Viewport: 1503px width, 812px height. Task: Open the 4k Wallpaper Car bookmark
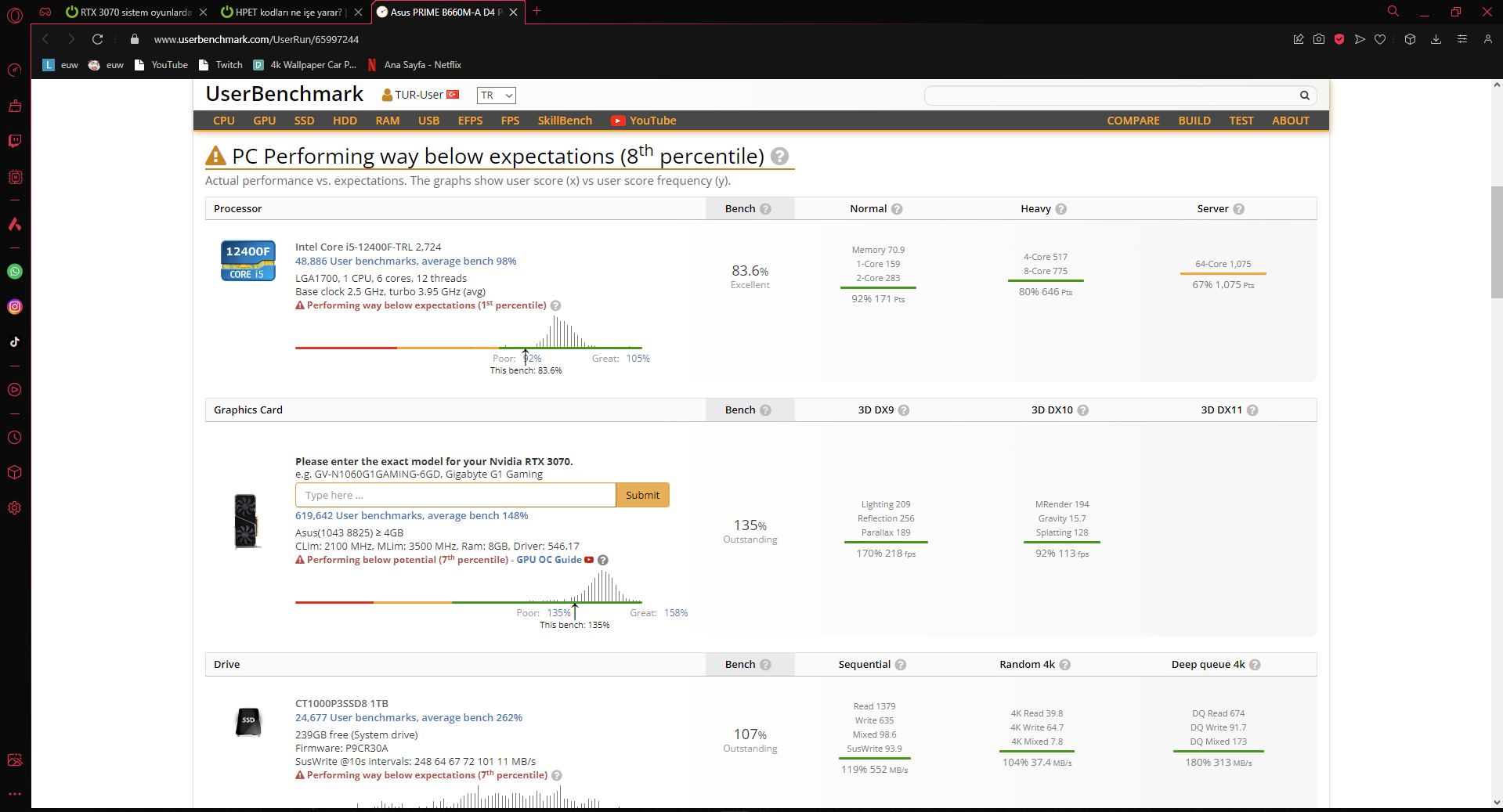(305, 65)
